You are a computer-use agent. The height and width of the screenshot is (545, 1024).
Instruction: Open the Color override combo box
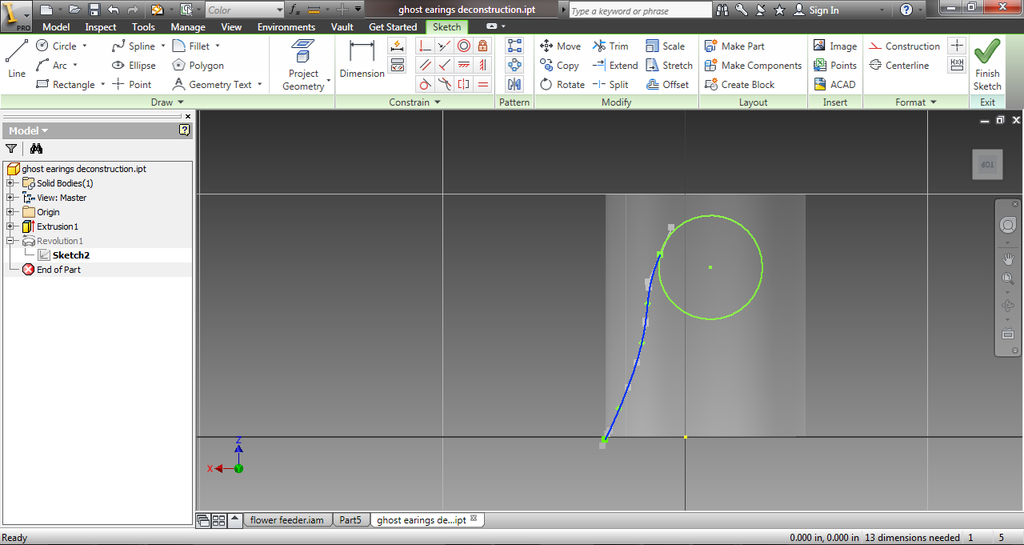pyautogui.click(x=245, y=10)
